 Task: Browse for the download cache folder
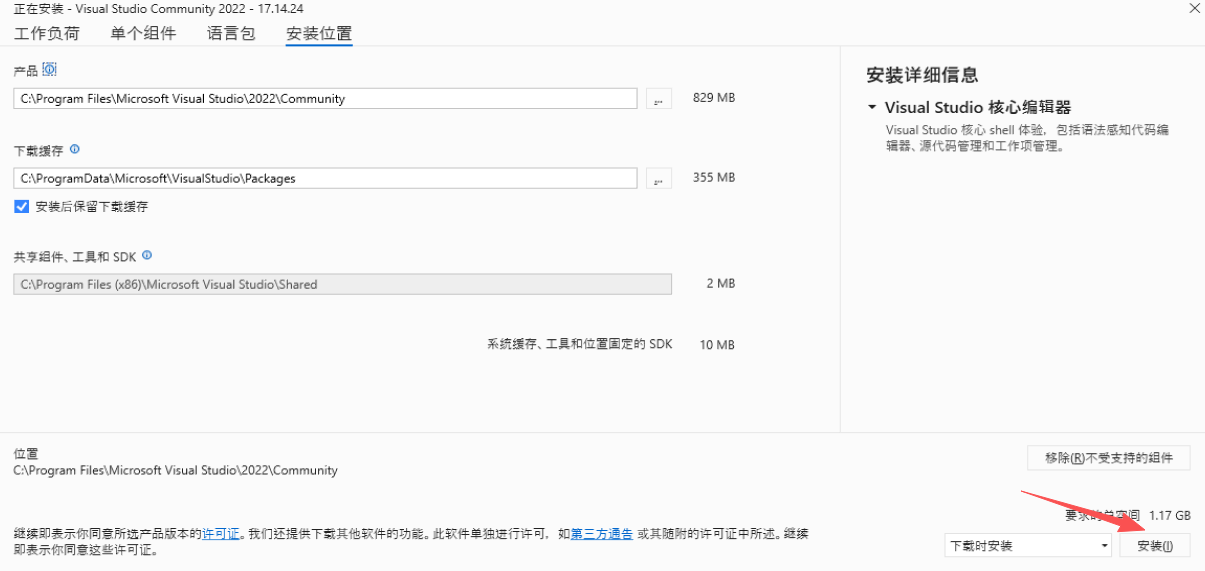[658, 179]
